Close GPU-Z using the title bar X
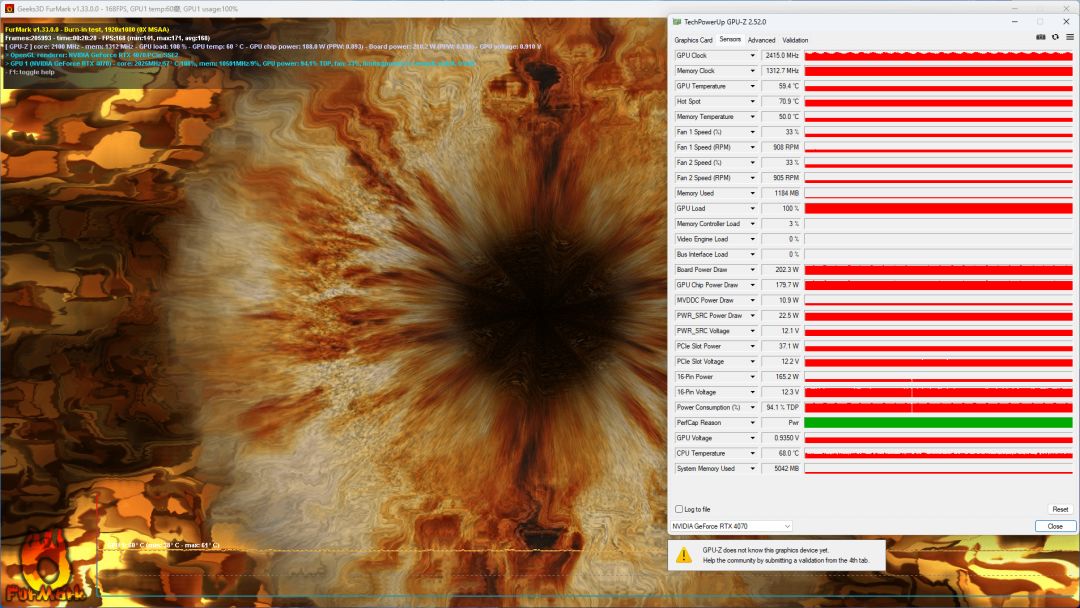1080x608 pixels. pyautogui.click(x=1065, y=21)
